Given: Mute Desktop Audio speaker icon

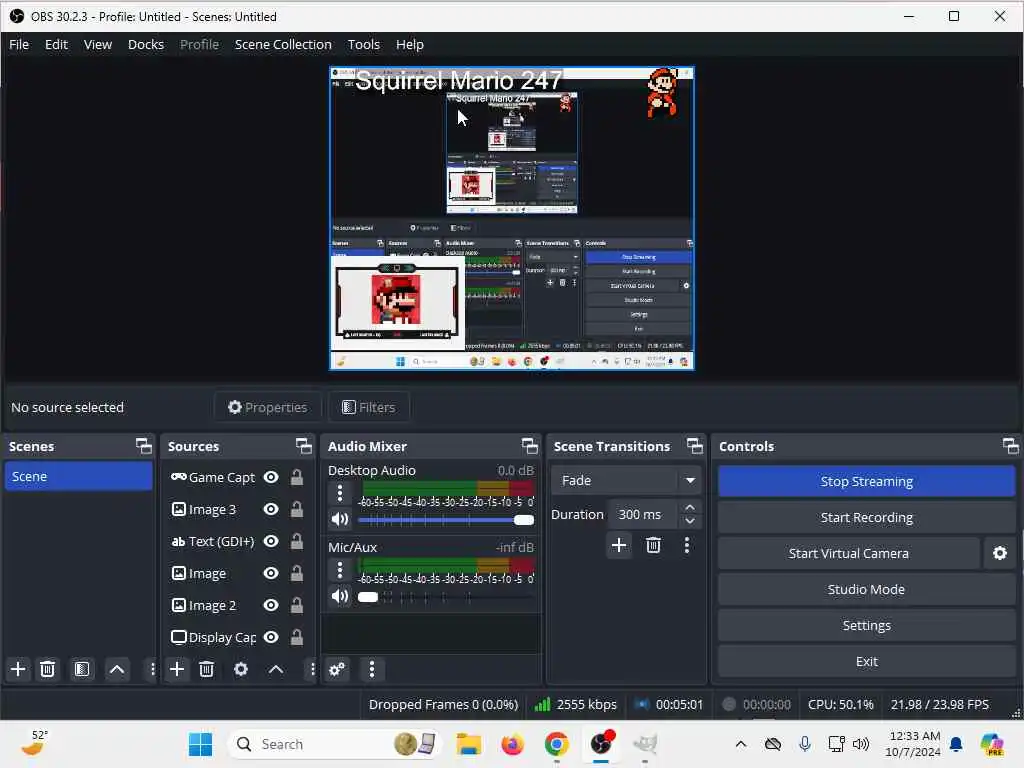Looking at the screenshot, I should coord(340,519).
